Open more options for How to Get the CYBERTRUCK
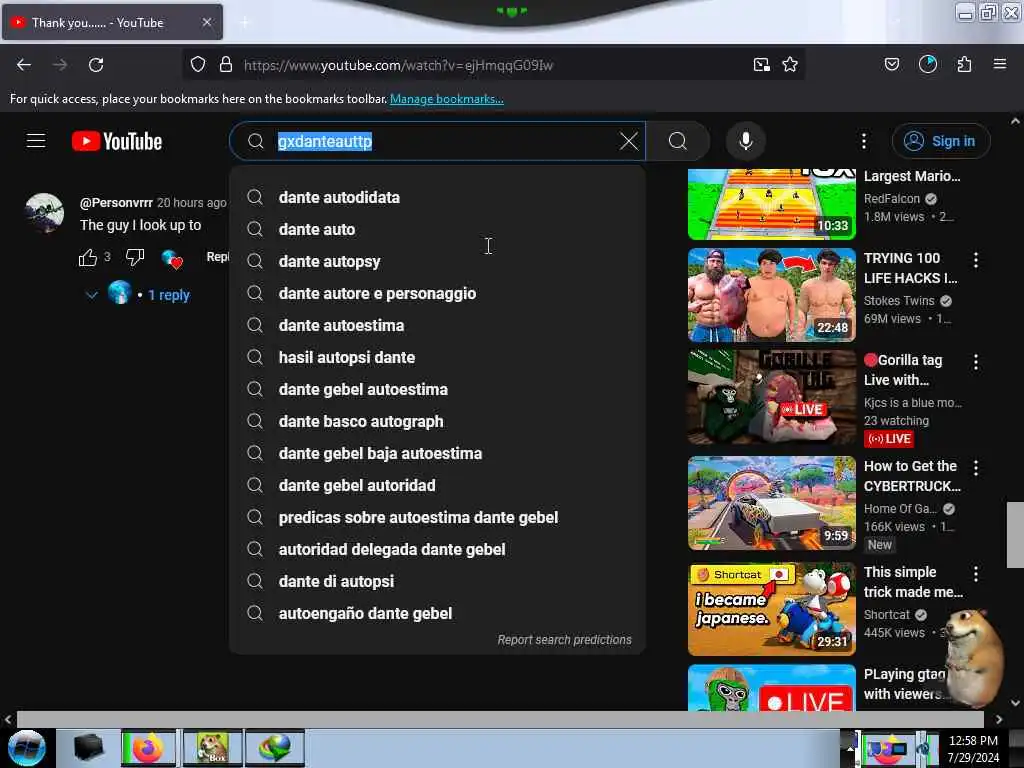Image resolution: width=1024 pixels, height=768 pixels. (x=976, y=468)
